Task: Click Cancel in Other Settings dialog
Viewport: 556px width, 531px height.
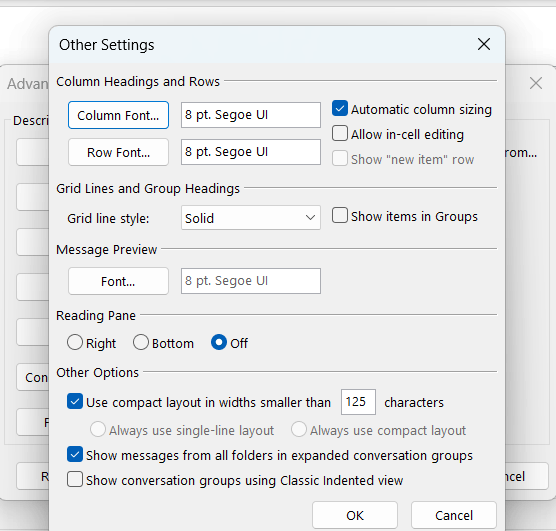Action: tap(454, 515)
